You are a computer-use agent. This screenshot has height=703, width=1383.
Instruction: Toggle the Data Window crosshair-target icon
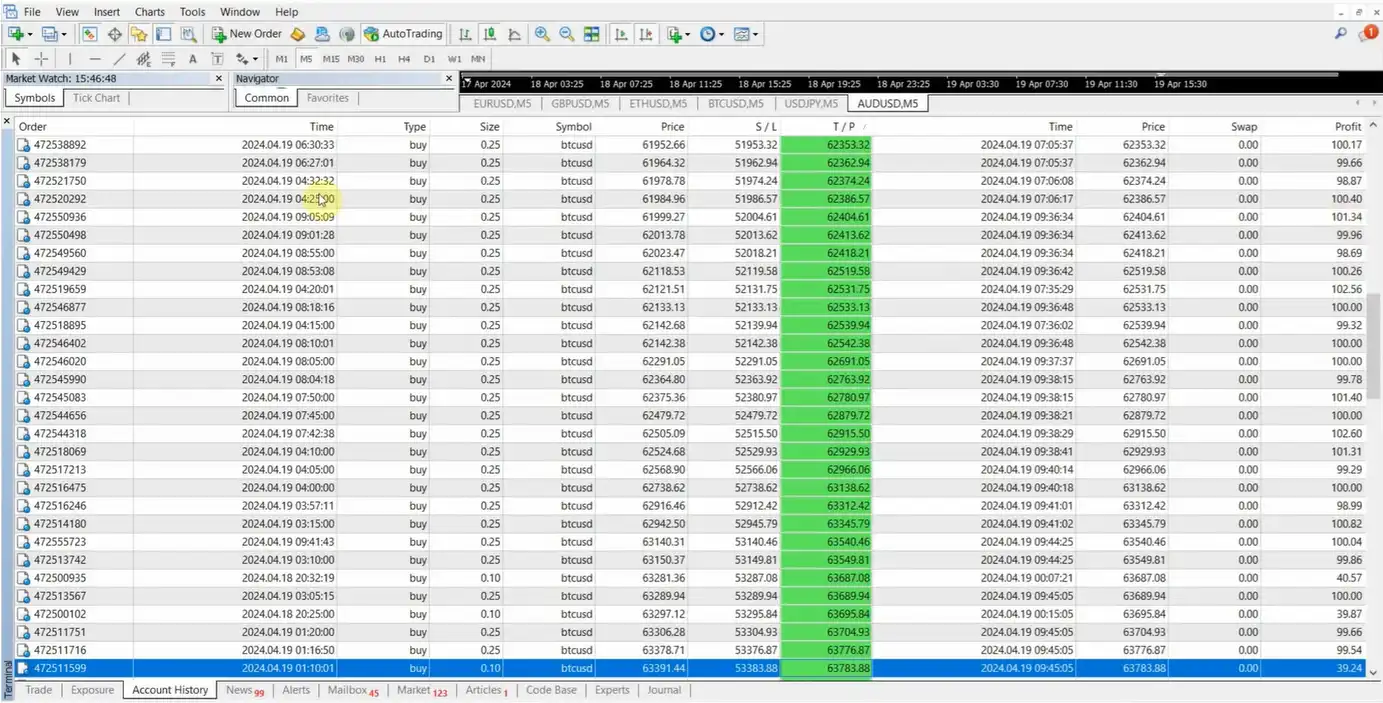(115, 34)
